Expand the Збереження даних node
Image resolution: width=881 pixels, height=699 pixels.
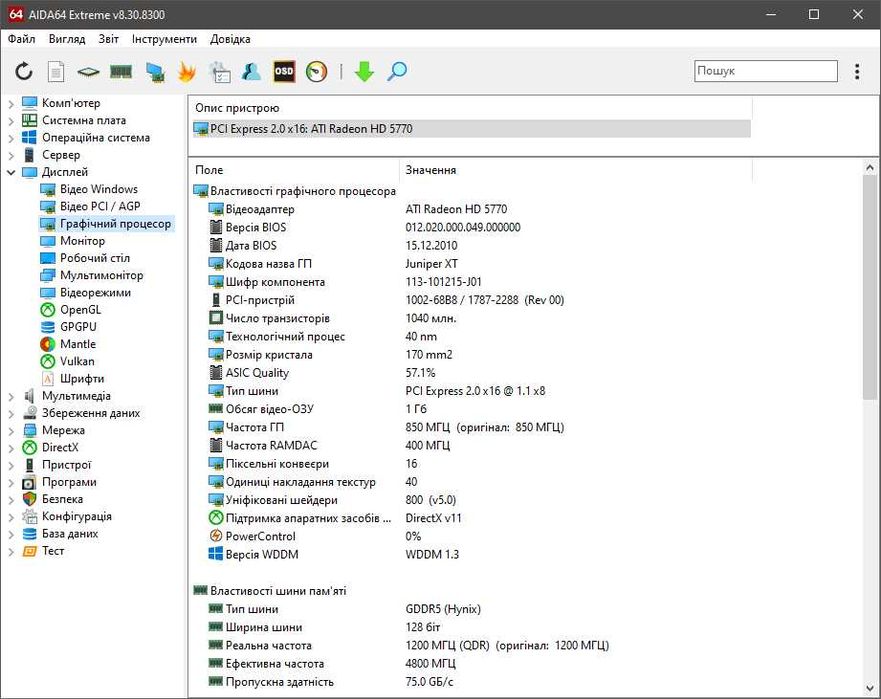11,414
